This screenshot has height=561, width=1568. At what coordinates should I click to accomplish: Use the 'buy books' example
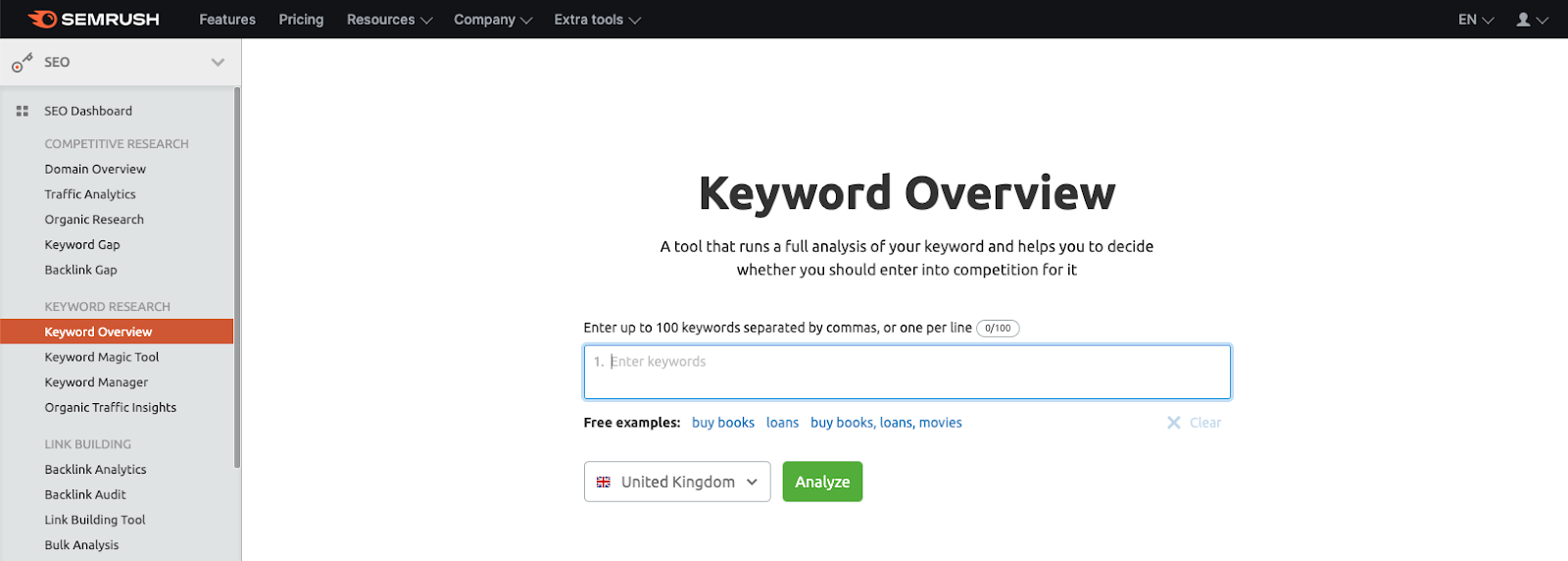click(723, 423)
